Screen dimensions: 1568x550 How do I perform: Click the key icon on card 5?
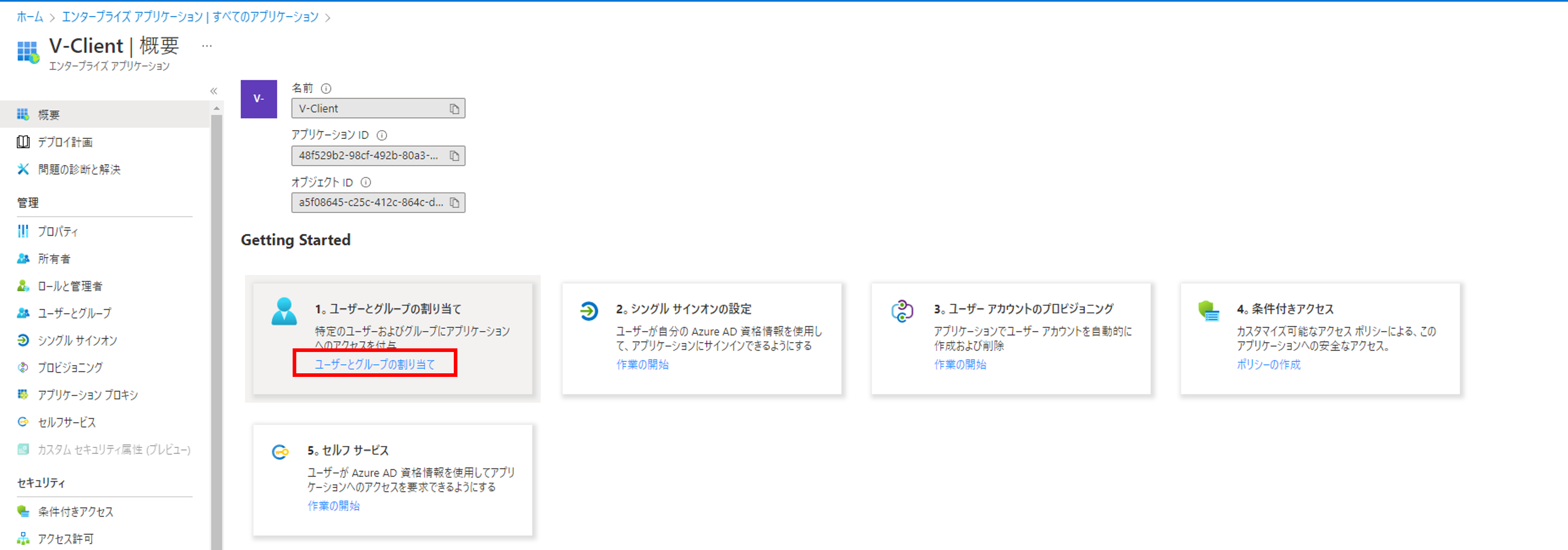click(x=280, y=452)
